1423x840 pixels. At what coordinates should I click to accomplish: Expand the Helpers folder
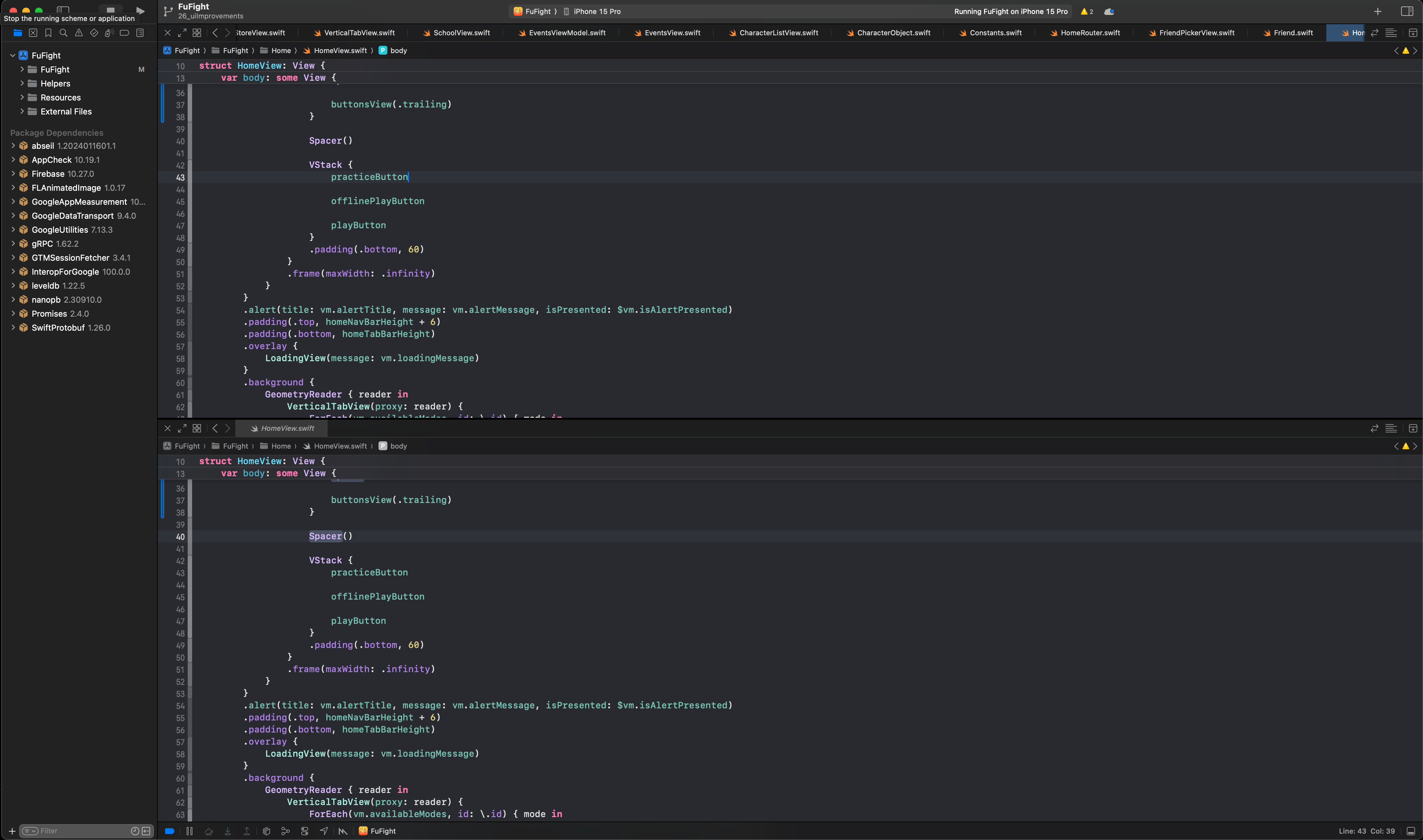(x=22, y=83)
